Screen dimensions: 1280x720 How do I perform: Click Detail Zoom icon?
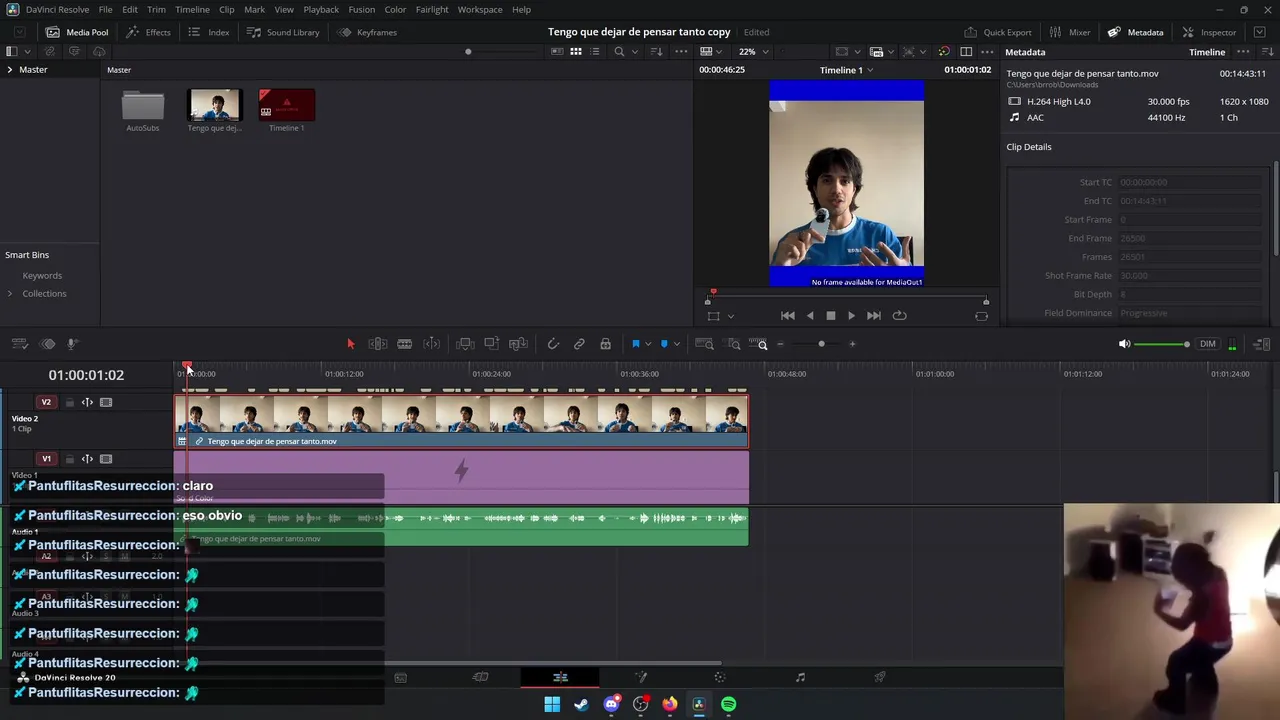[734, 344]
